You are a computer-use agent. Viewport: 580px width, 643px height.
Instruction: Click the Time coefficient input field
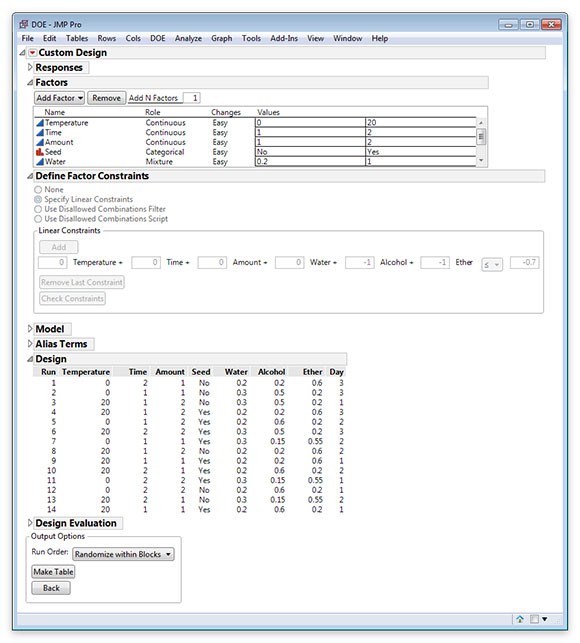click(146, 262)
